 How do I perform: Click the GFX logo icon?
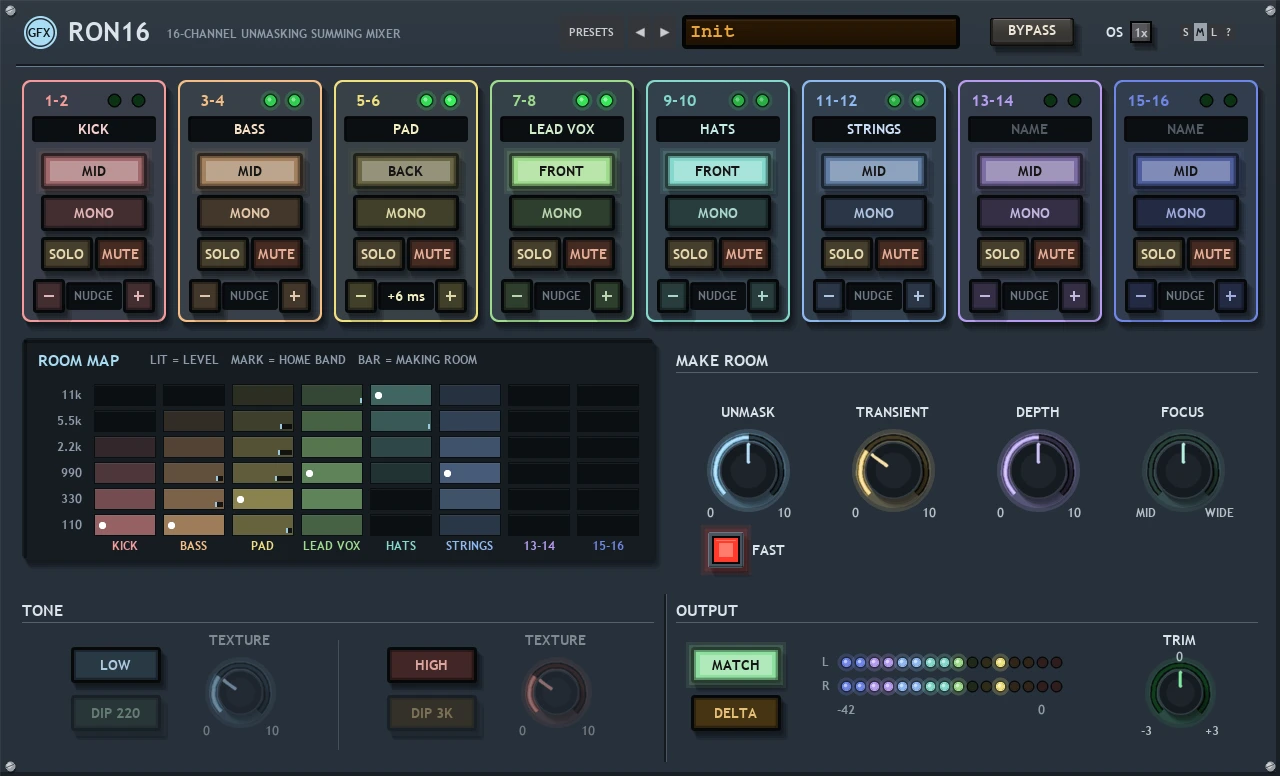[40, 33]
